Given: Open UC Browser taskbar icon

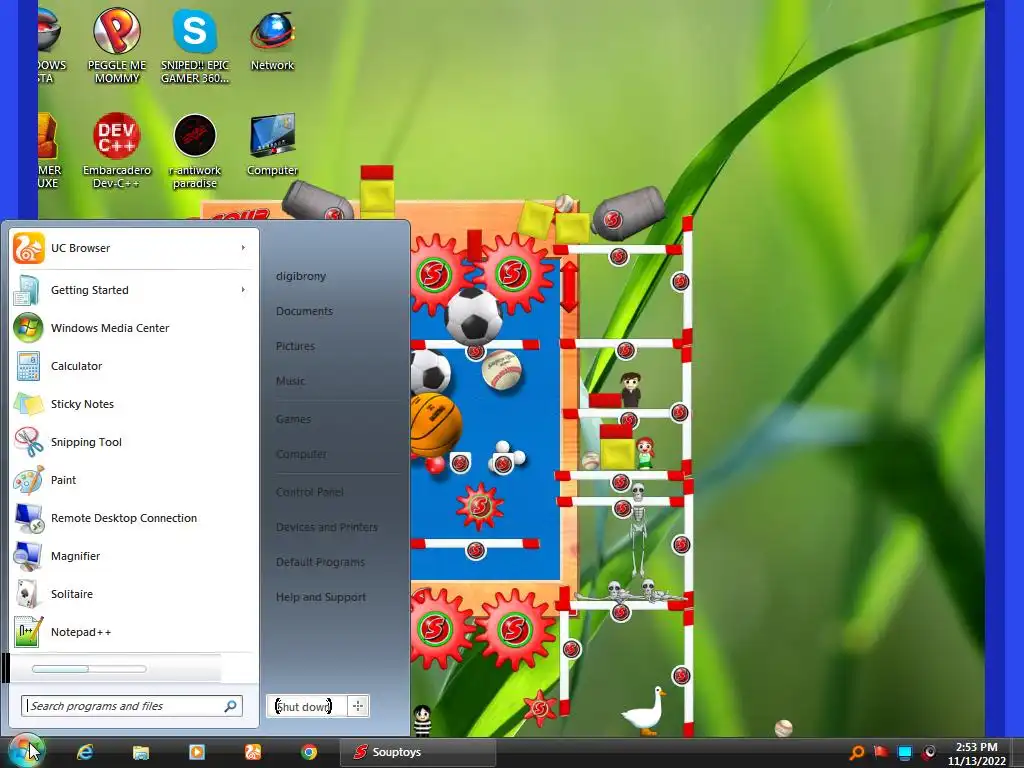Looking at the screenshot, I should click(x=253, y=752).
